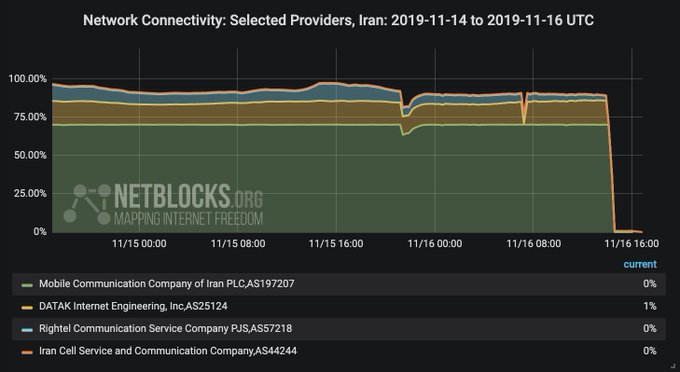Click the sharp connectivity dip near 11/16 08:00

[x=524, y=108]
